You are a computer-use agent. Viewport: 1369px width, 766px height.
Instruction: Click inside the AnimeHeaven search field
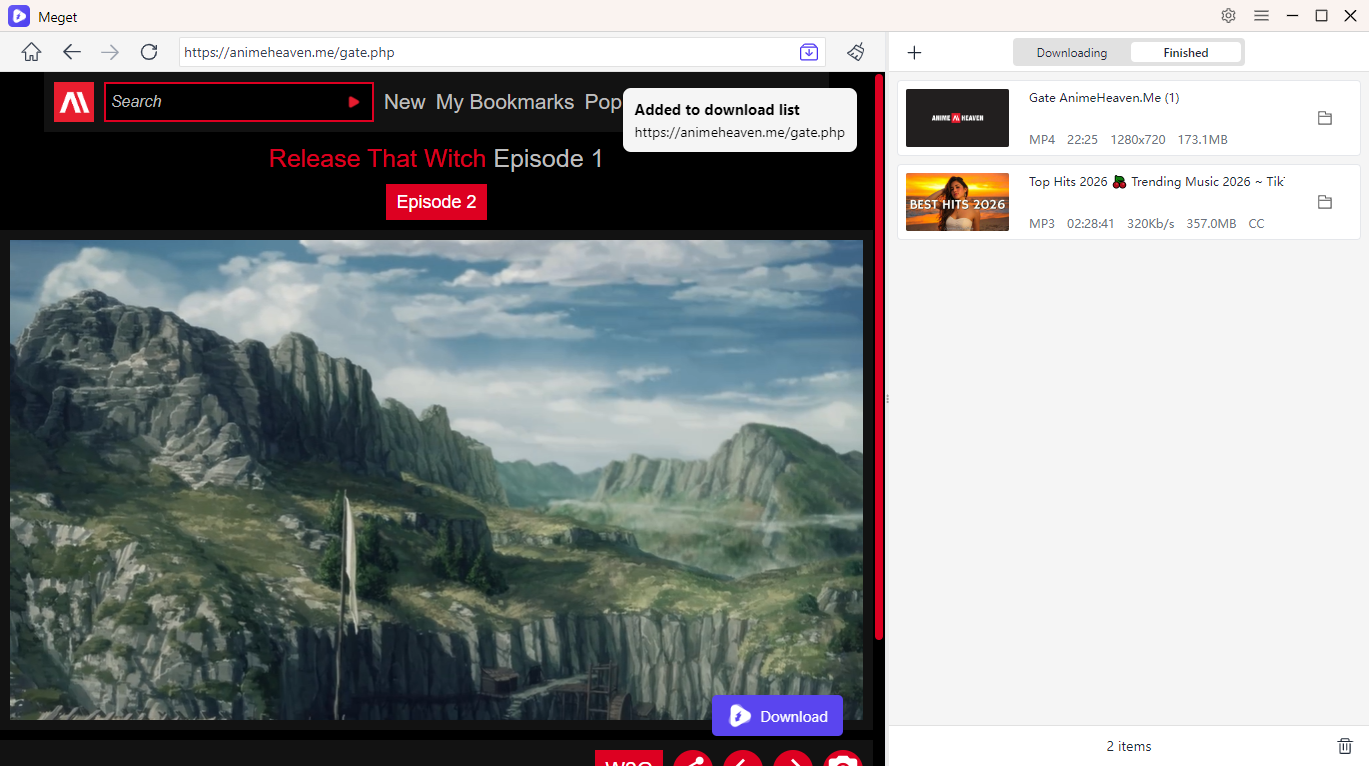click(220, 101)
